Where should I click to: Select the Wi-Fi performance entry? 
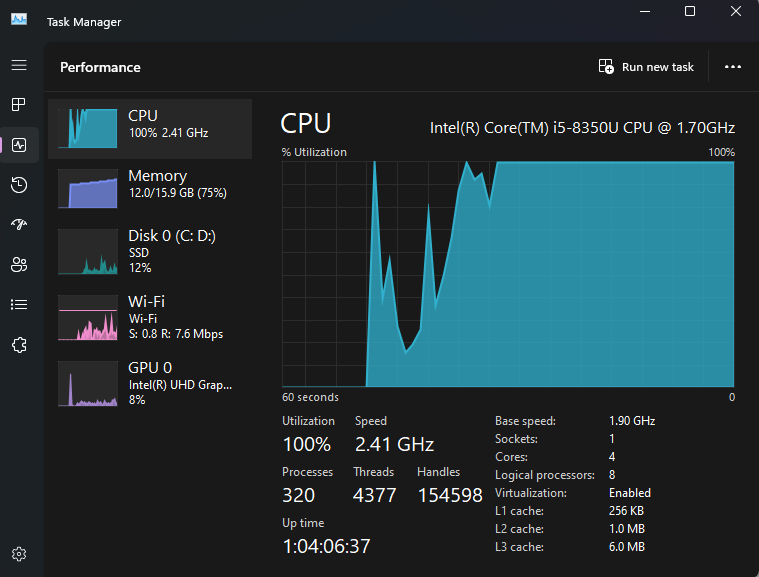click(150, 318)
